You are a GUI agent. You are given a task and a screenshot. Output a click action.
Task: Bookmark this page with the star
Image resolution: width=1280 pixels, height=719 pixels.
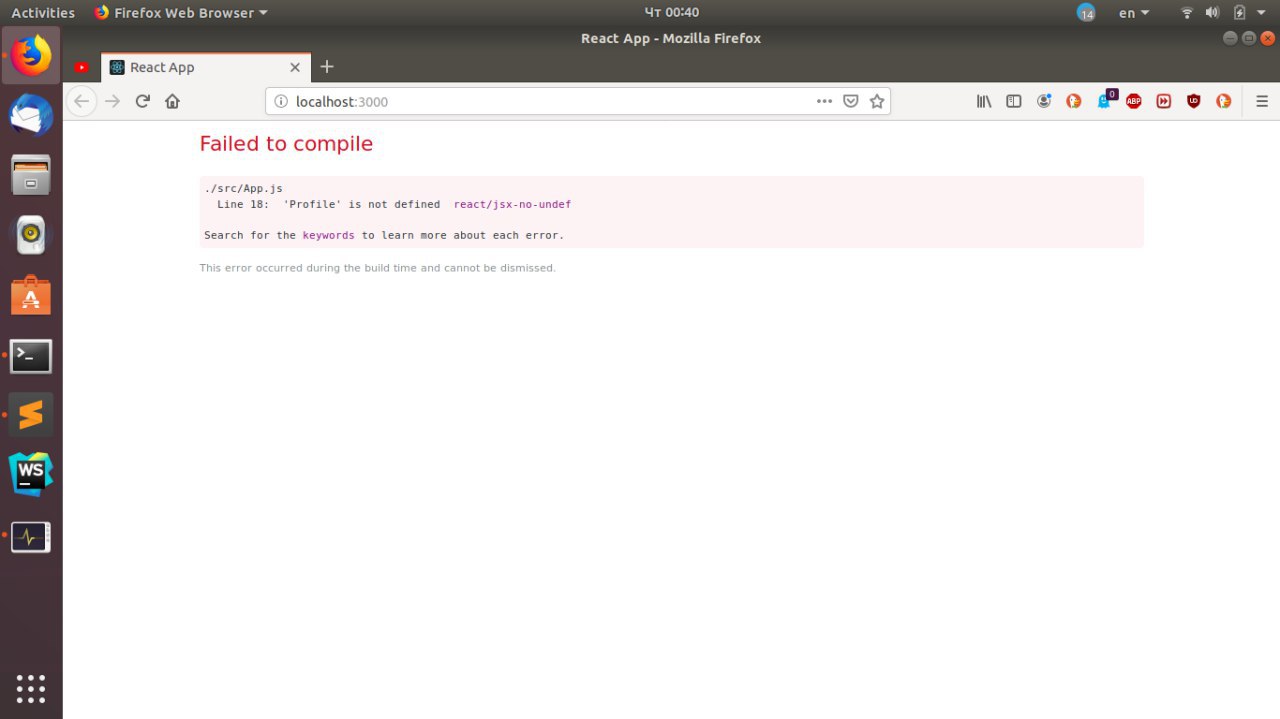pyautogui.click(x=877, y=101)
